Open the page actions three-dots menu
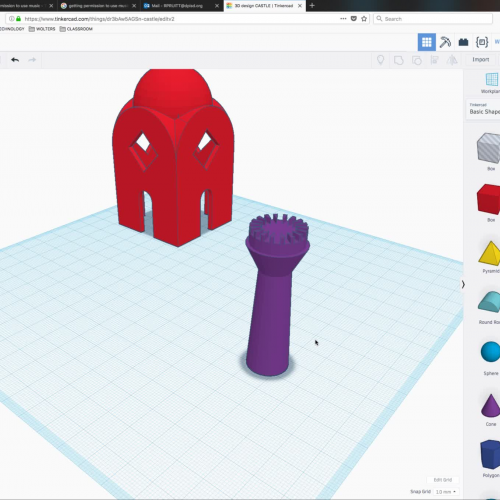The height and width of the screenshot is (500, 500). pos(343,19)
